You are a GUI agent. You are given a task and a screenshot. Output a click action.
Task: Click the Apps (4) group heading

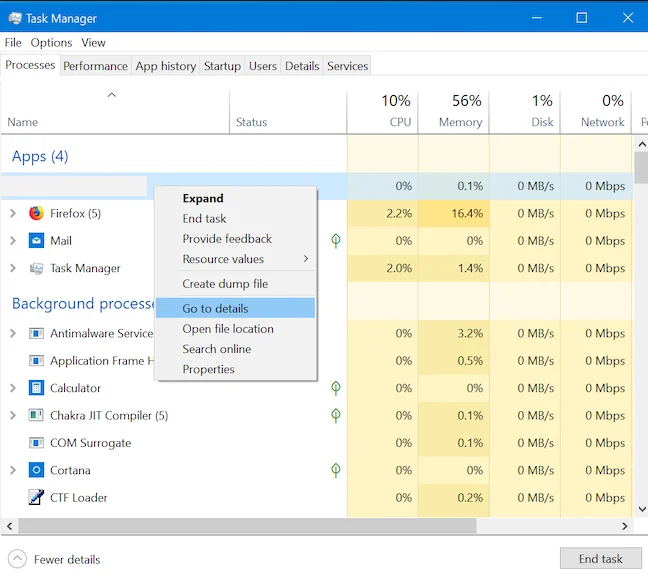(40, 156)
